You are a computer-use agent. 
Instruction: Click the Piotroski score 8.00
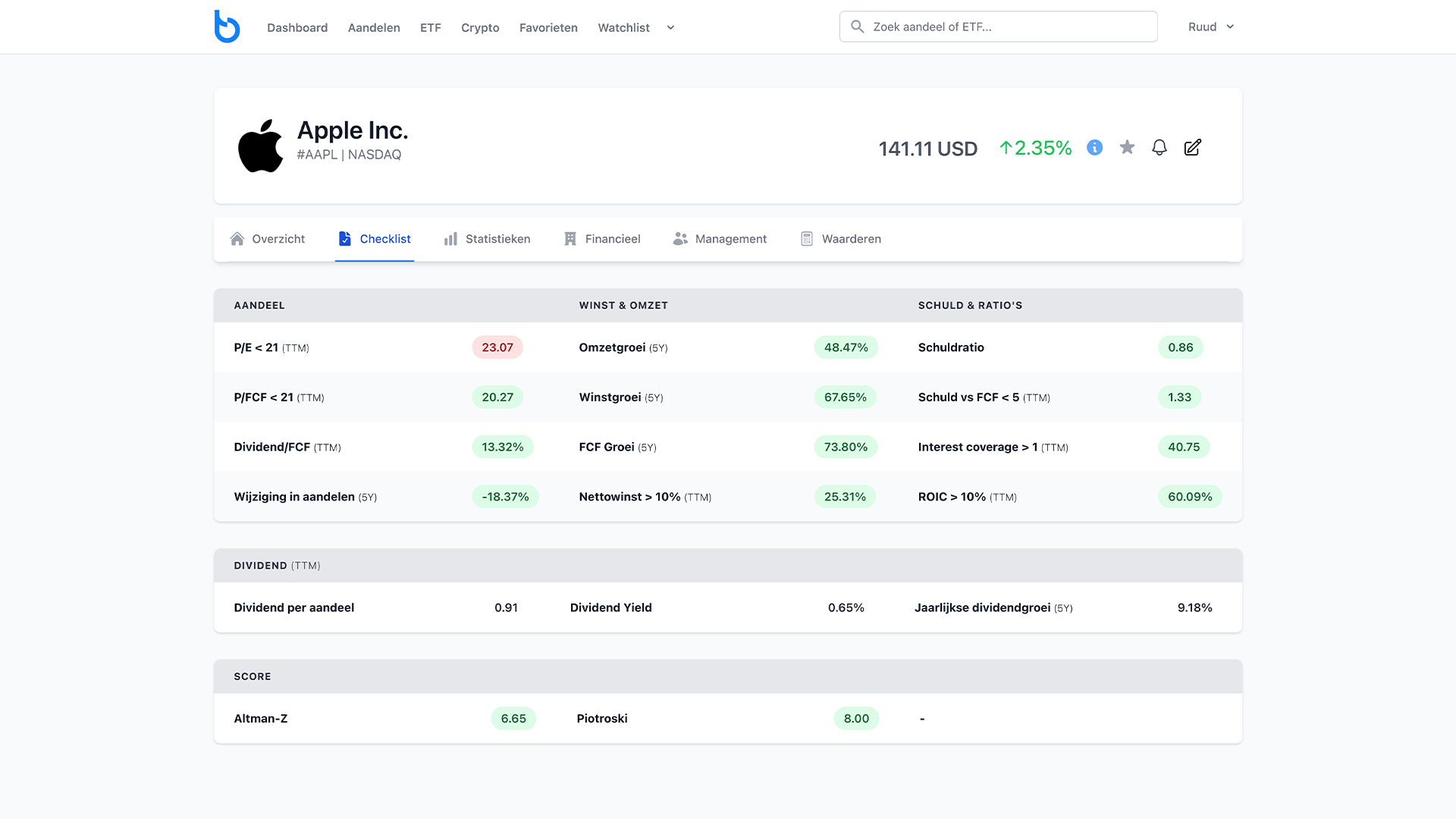pyautogui.click(x=856, y=718)
